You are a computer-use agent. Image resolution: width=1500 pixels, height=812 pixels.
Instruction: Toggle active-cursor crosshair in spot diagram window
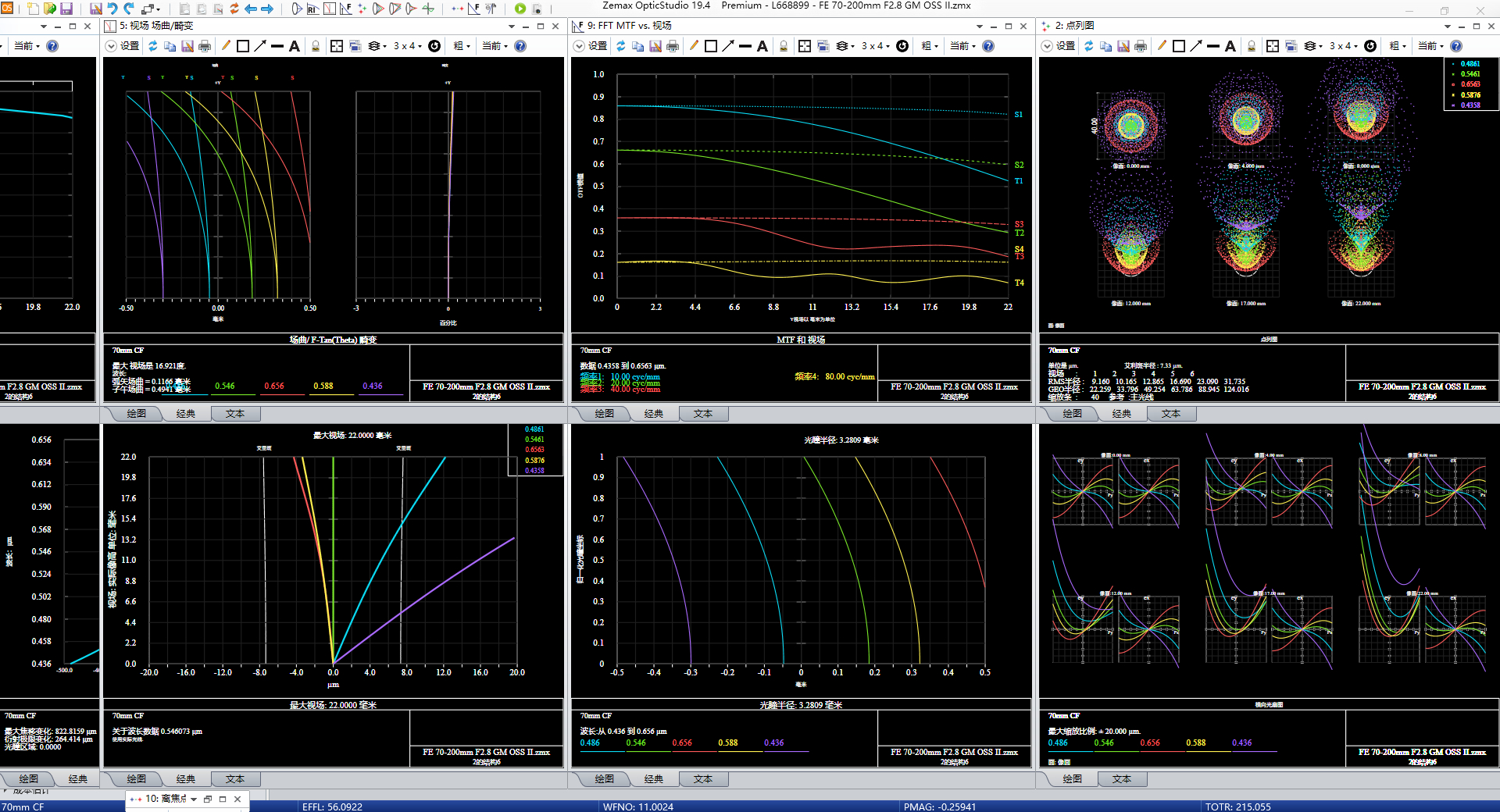click(x=1273, y=46)
